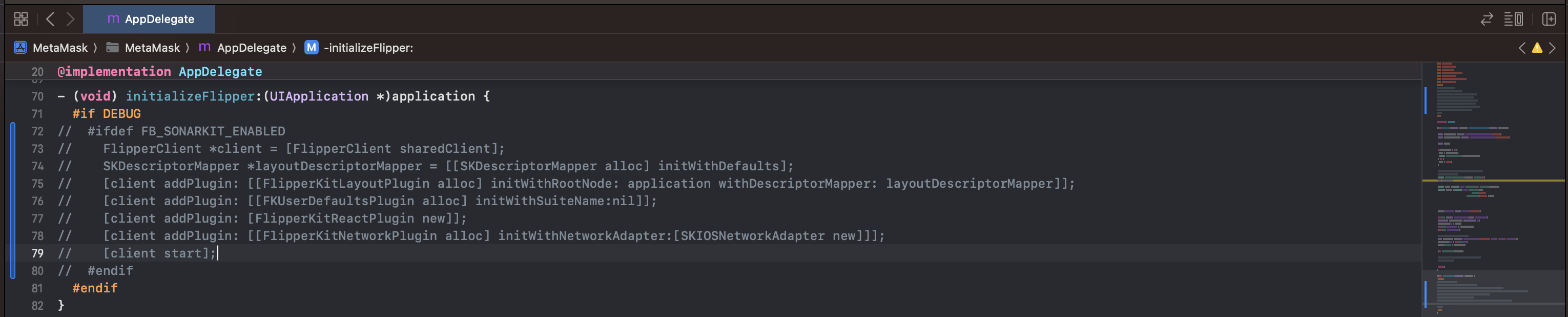Switch to the AppDelegate tab

[149, 19]
